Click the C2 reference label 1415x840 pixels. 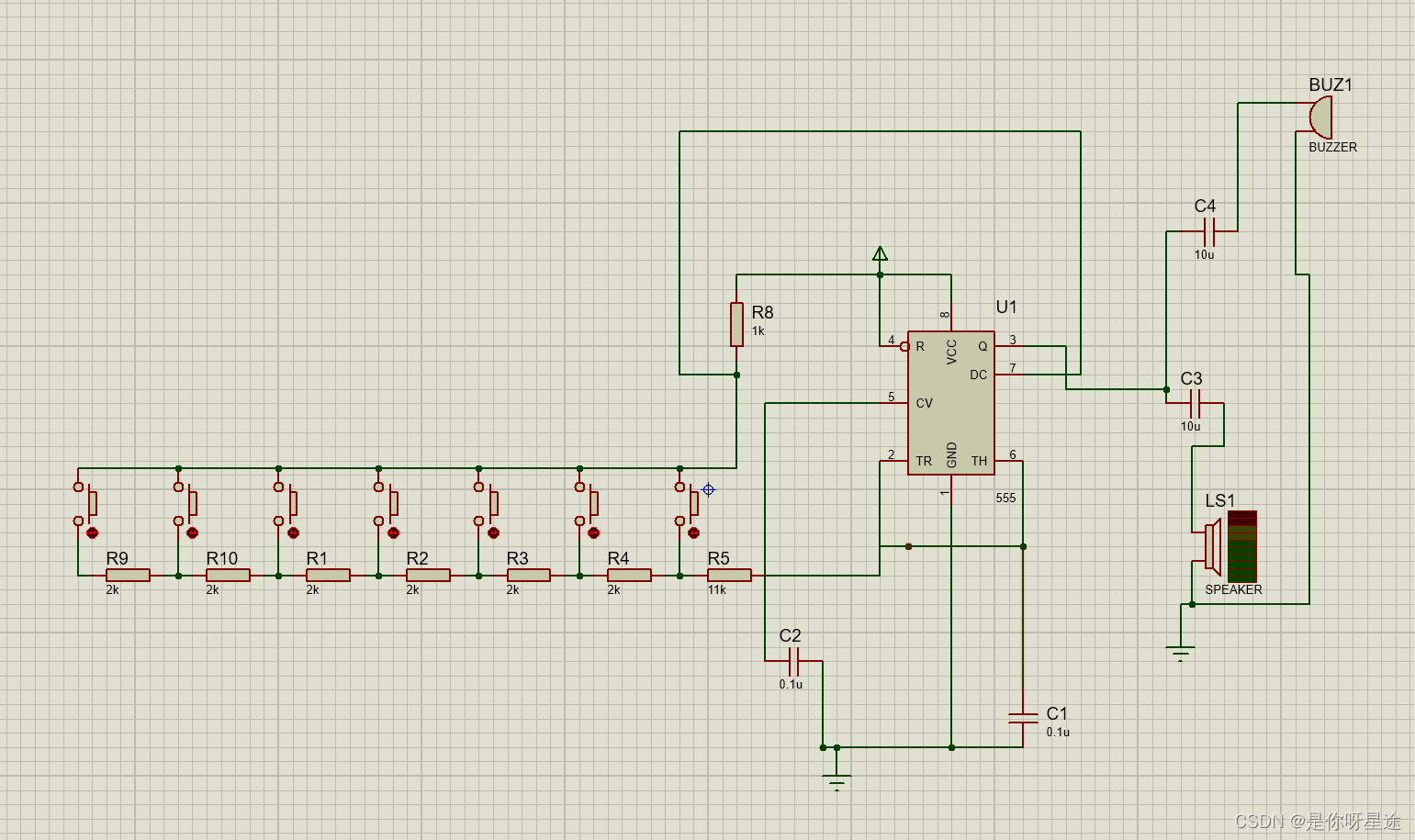click(790, 635)
